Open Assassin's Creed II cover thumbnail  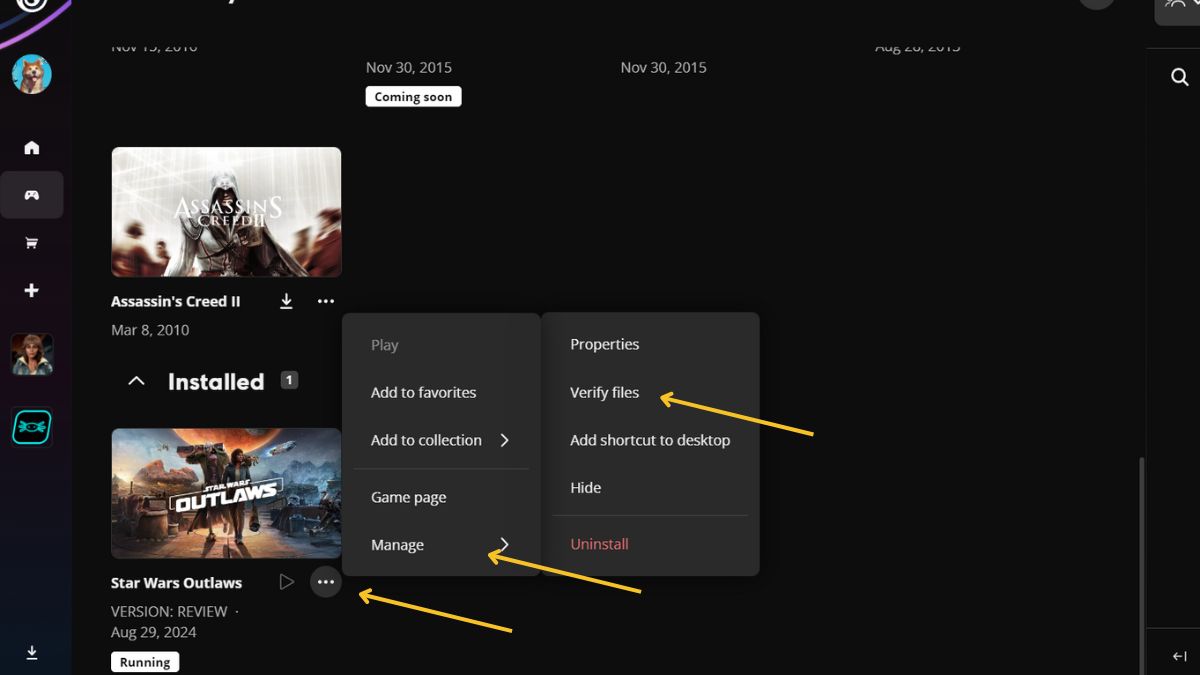click(x=226, y=212)
